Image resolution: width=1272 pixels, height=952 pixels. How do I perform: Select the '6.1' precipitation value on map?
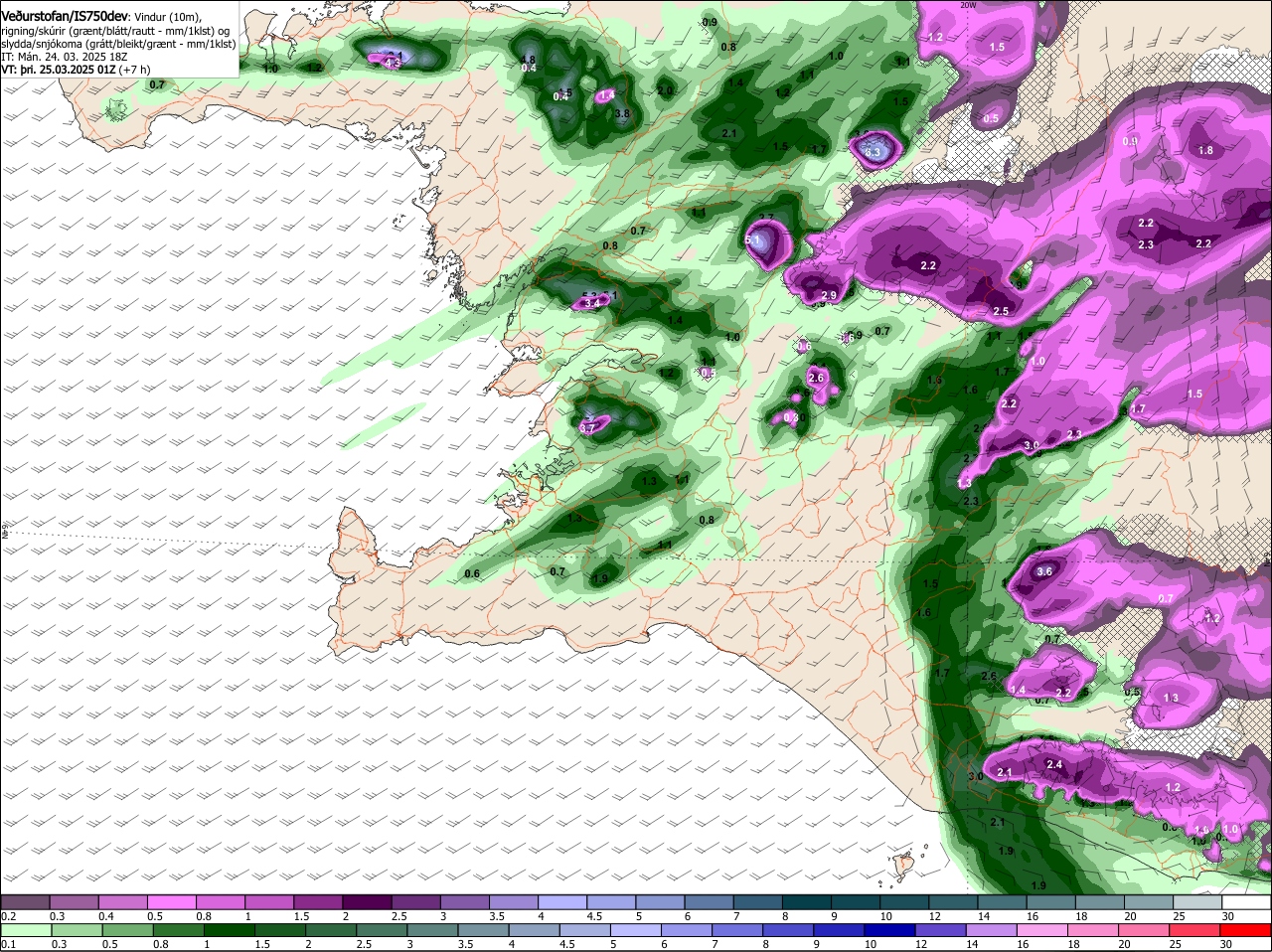click(752, 240)
